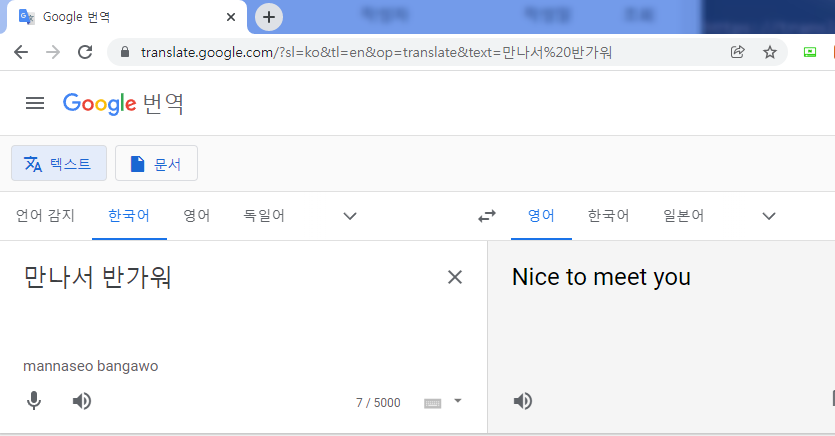Listen to the Korean source text
The image size is (835, 436).
coord(81,401)
